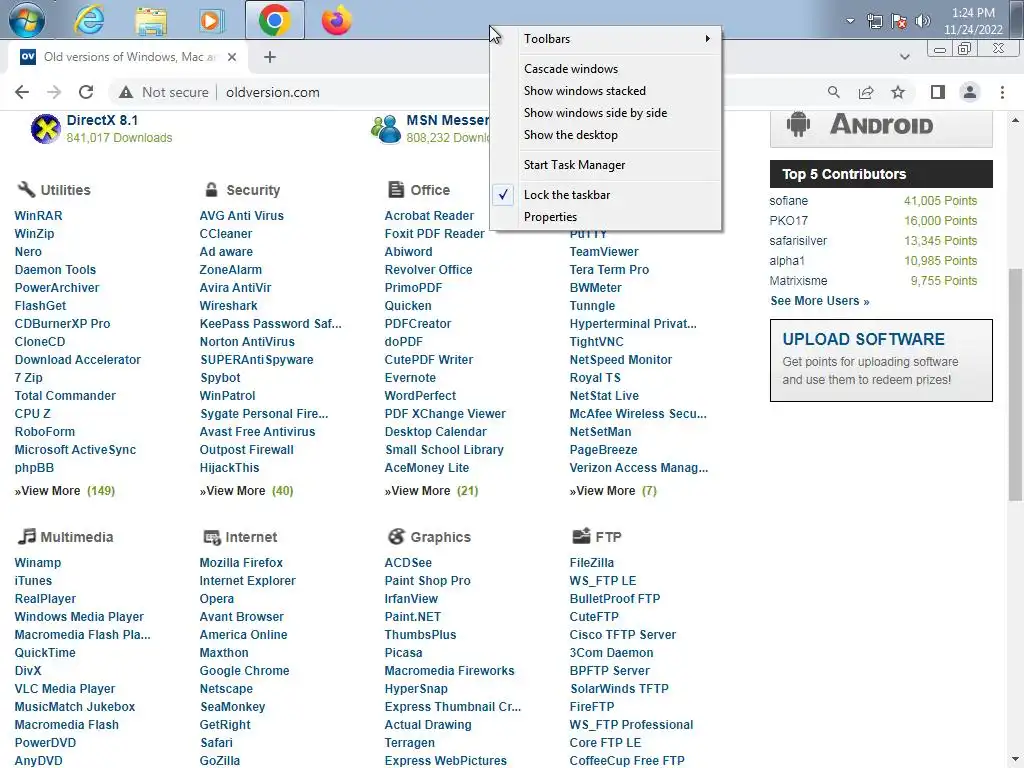The height and width of the screenshot is (768, 1024).
Task: Open contributor sofiane profile
Action: pos(788,201)
